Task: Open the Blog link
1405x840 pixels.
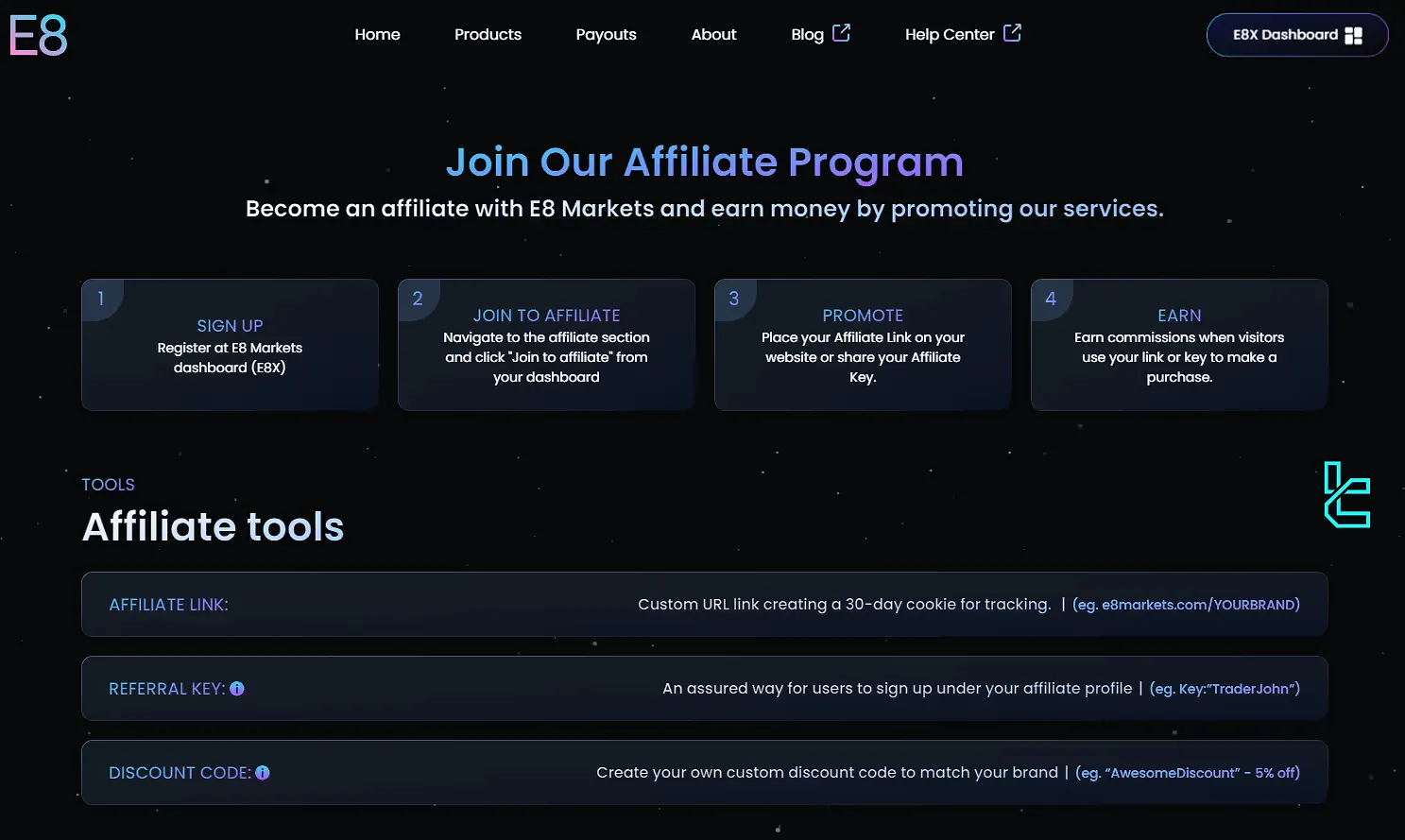Action: (807, 34)
